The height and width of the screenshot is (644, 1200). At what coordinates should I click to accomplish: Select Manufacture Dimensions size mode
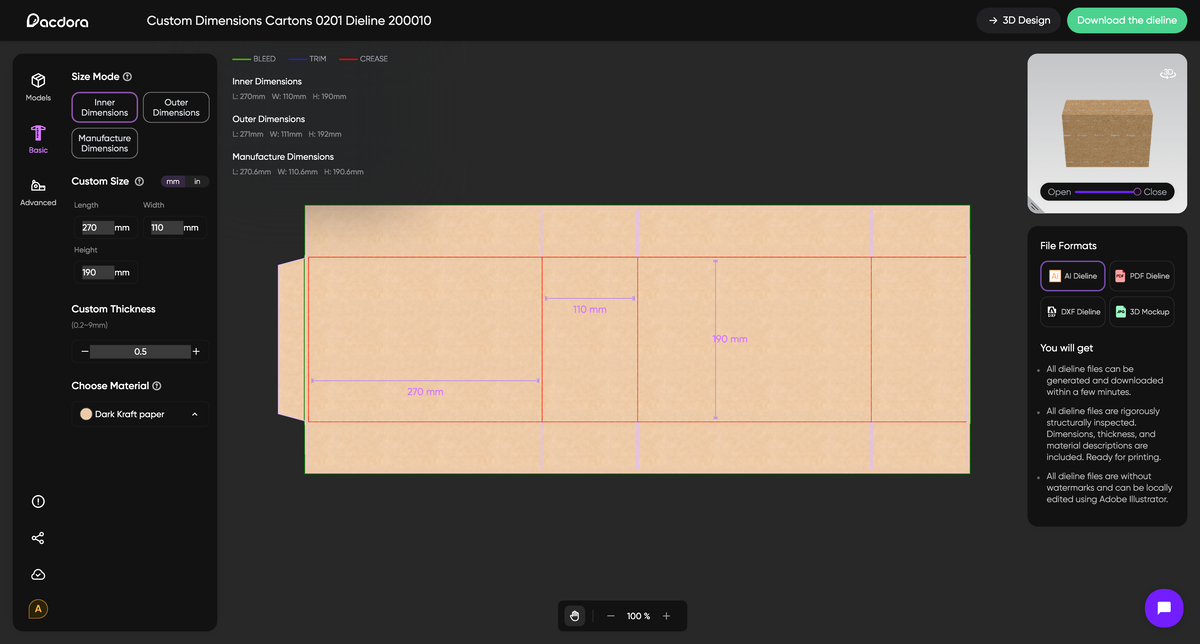[104, 142]
